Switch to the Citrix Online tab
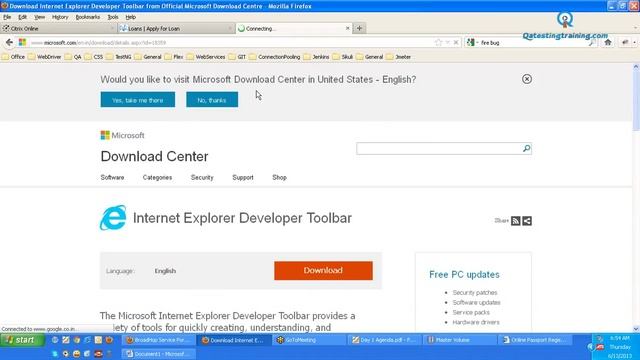The image size is (640, 360). coord(58,29)
